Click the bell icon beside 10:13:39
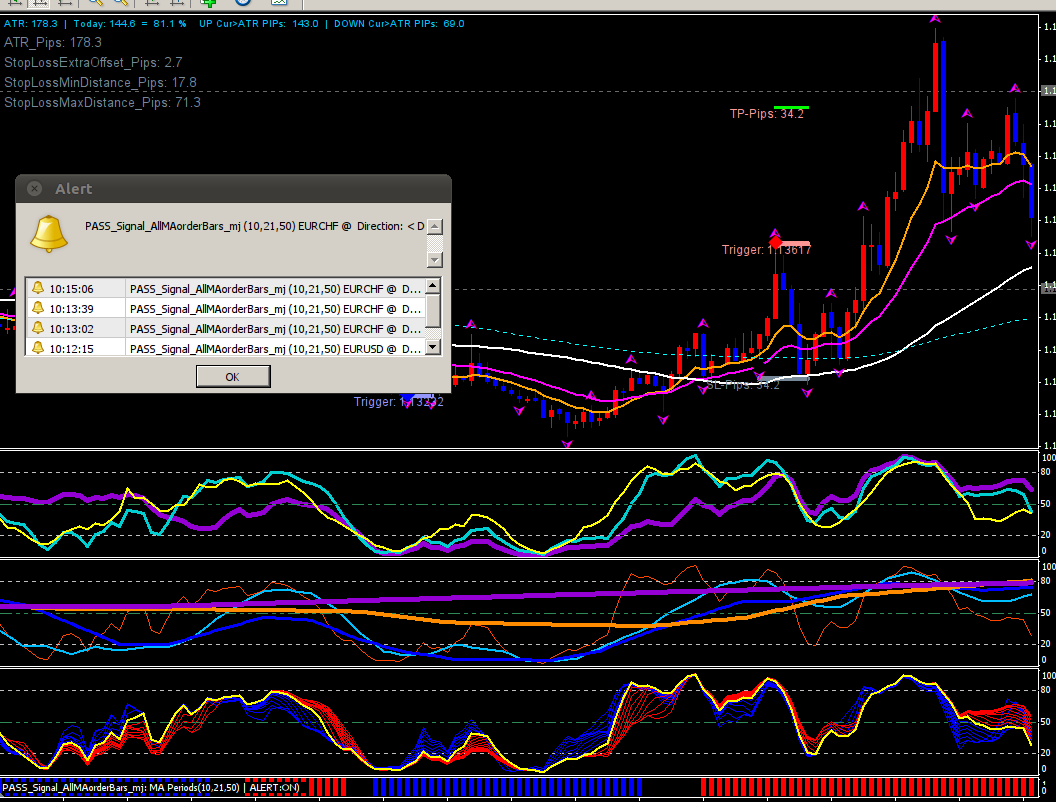 pos(38,308)
